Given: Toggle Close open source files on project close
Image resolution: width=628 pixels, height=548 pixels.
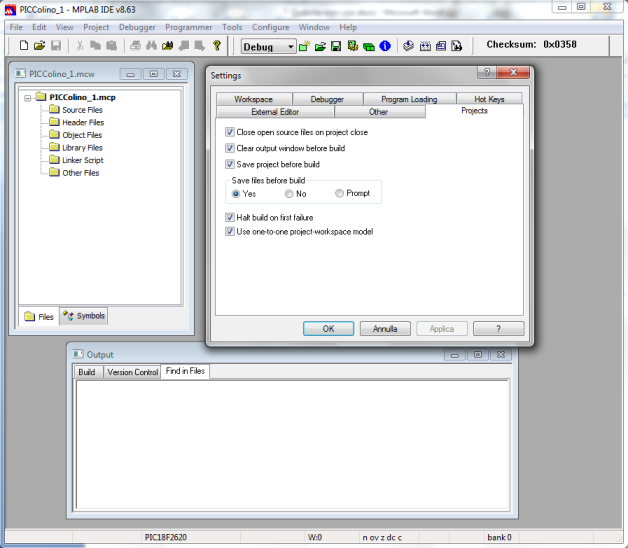Looking at the screenshot, I should tap(229, 132).
